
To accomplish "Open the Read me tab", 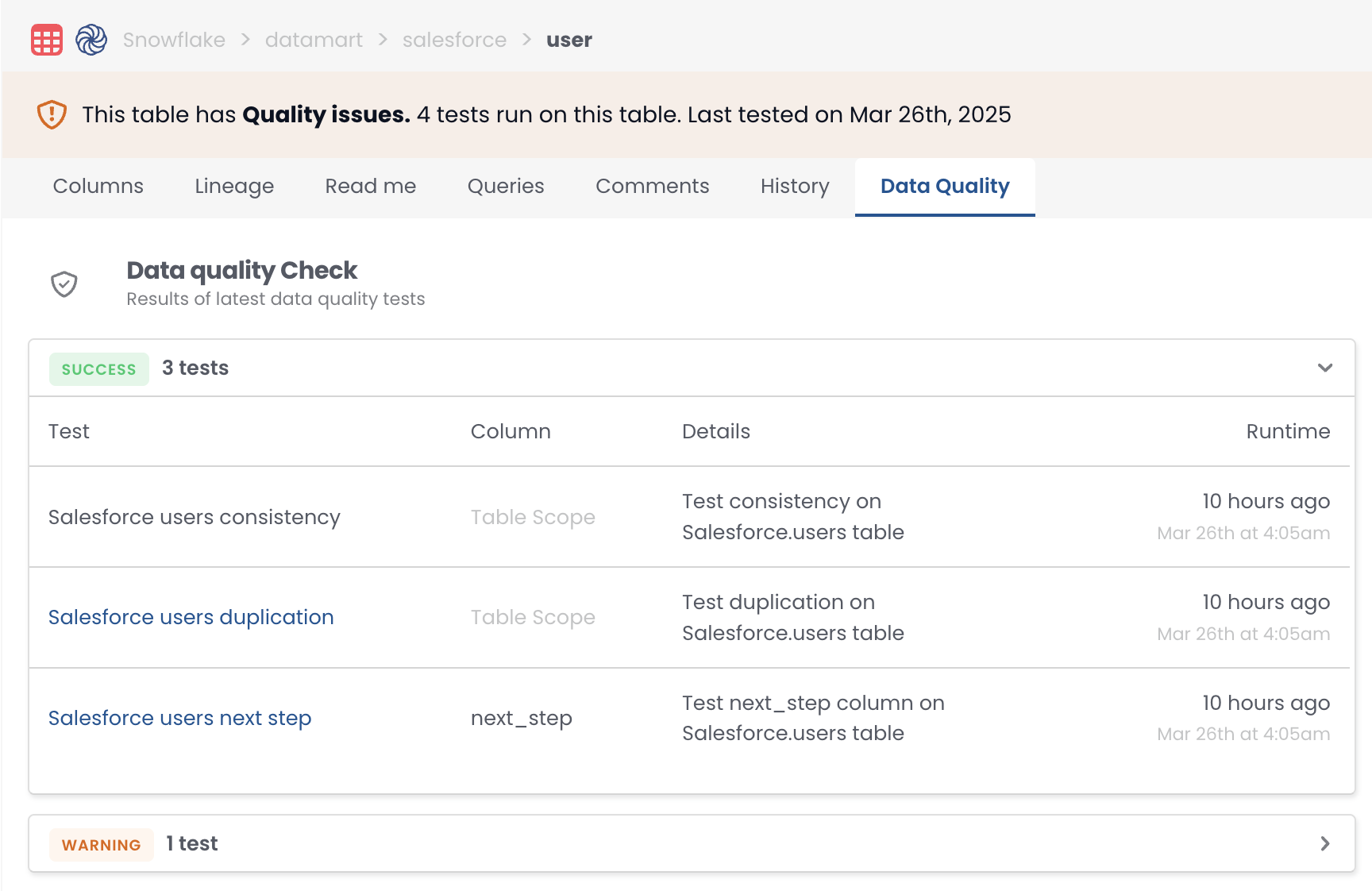I will click(371, 187).
